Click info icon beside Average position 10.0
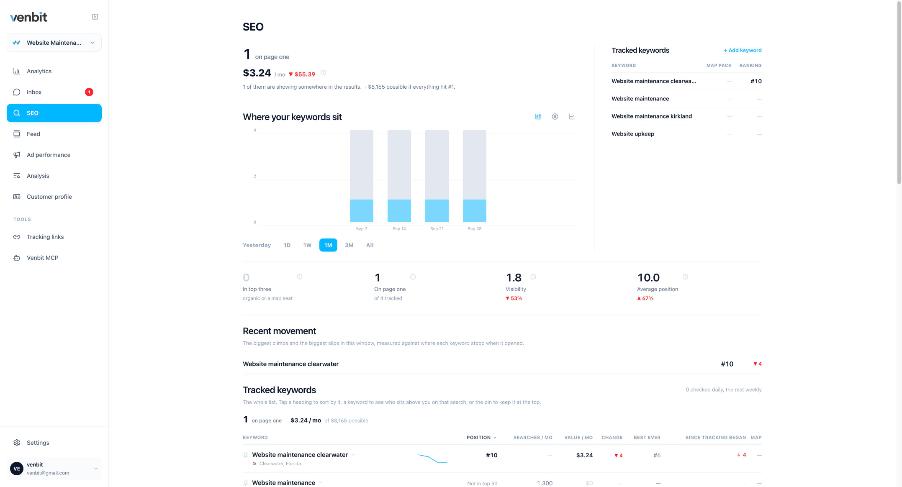Image resolution: width=902 pixels, height=487 pixels. tap(685, 277)
